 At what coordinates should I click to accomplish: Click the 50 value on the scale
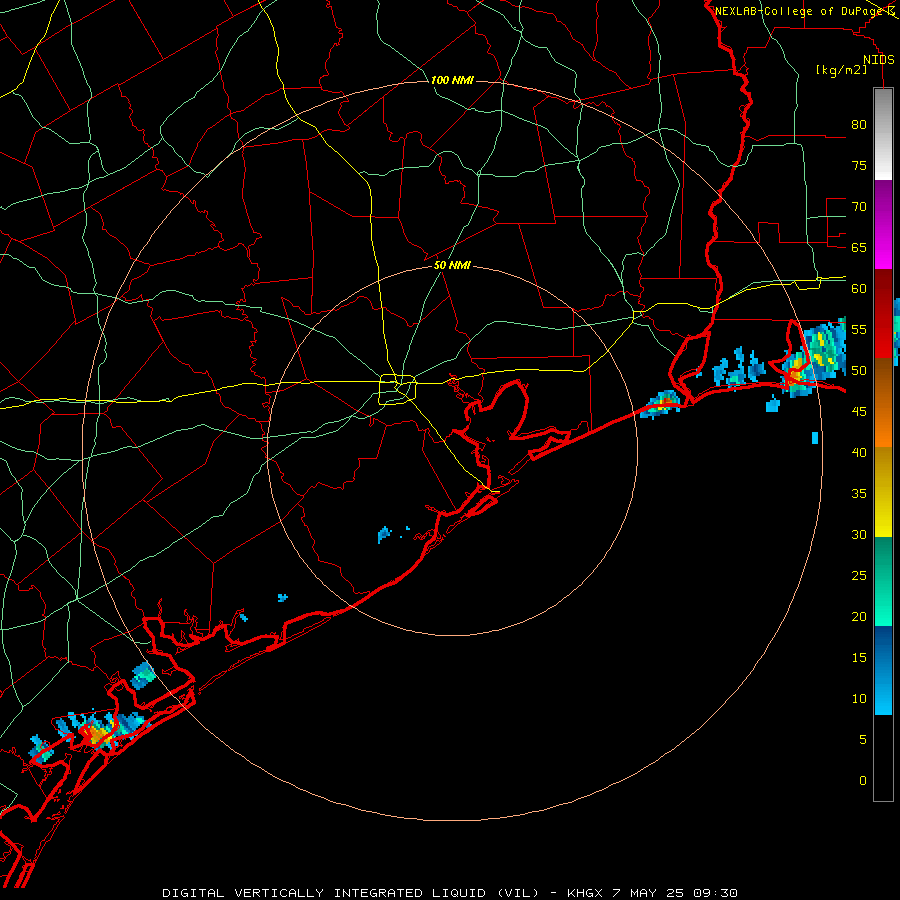(859, 371)
